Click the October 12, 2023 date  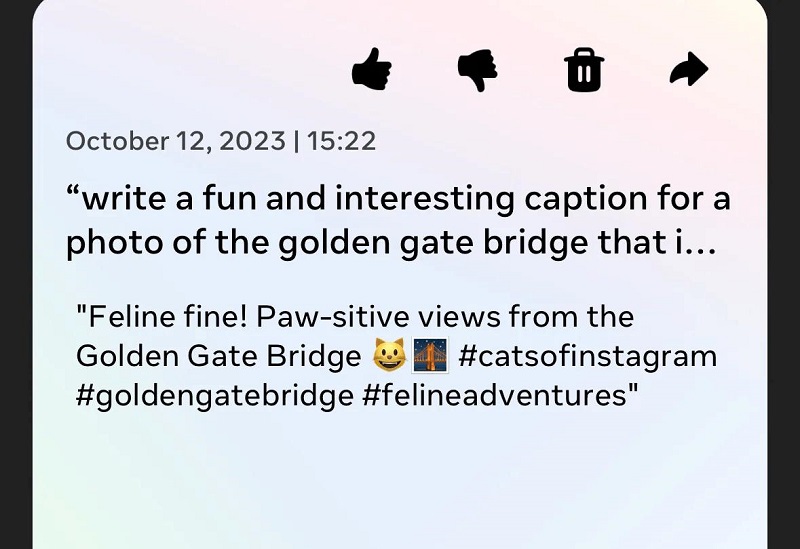[x=175, y=141]
